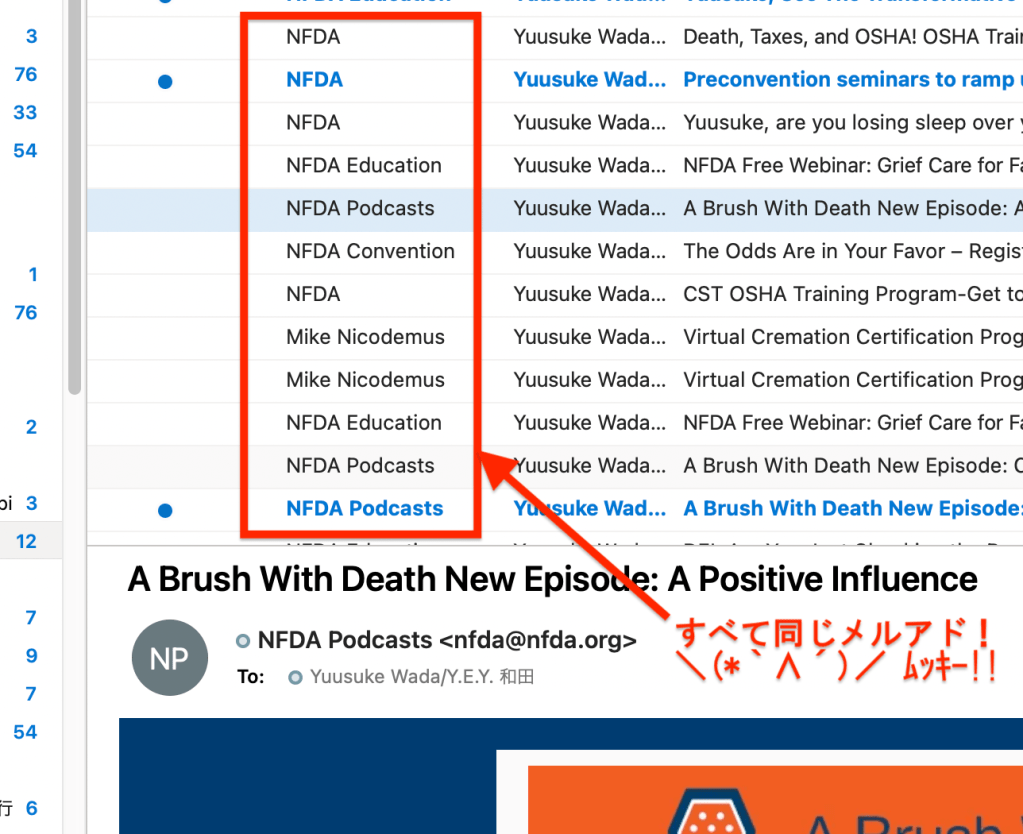The width and height of the screenshot is (1023, 834).
Task: Open the sidebar mailbox with 9 unread
Action: click(31, 656)
